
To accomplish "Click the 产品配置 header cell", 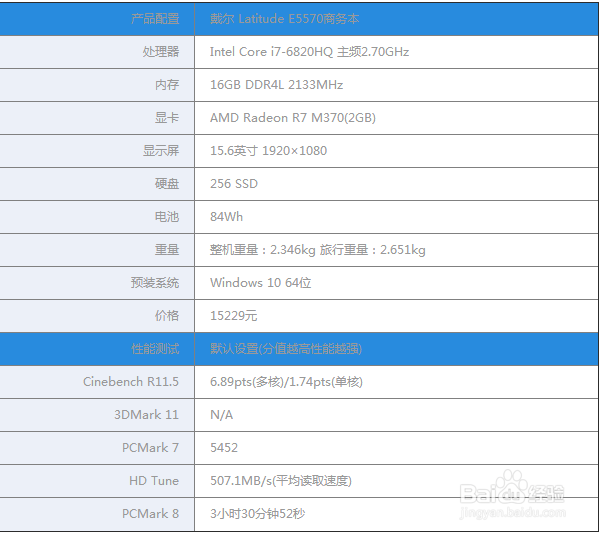I will point(97,19).
